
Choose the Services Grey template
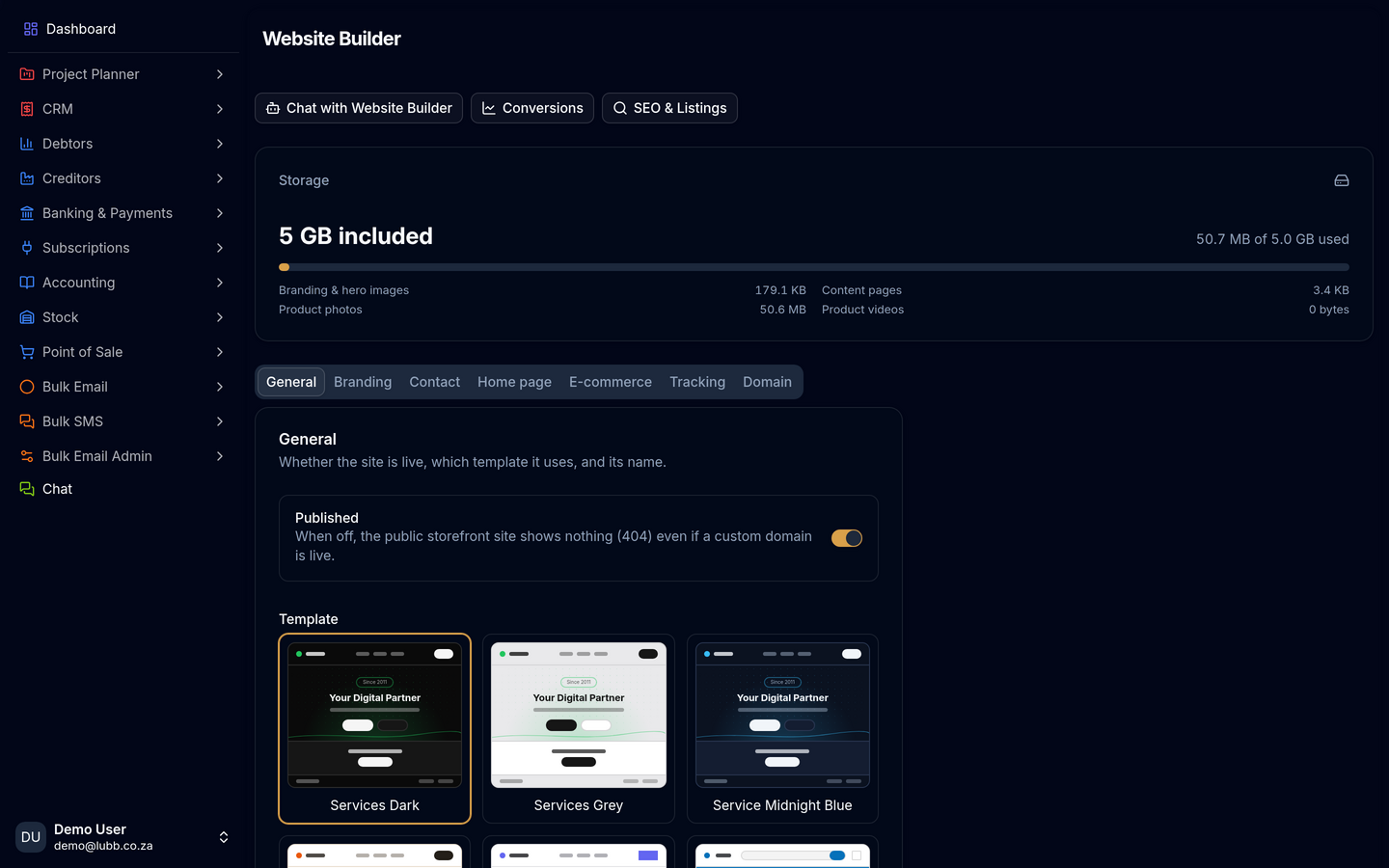tap(579, 729)
